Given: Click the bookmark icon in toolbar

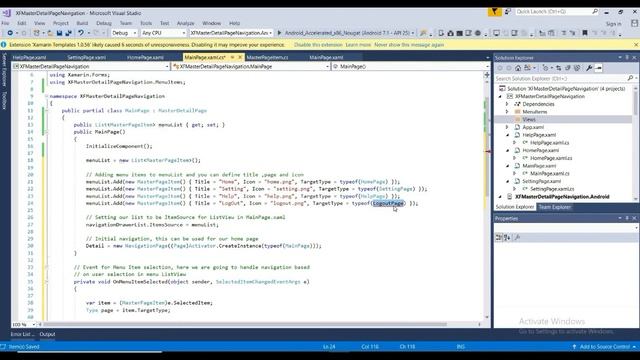Looking at the screenshot, I should click(585, 33).
